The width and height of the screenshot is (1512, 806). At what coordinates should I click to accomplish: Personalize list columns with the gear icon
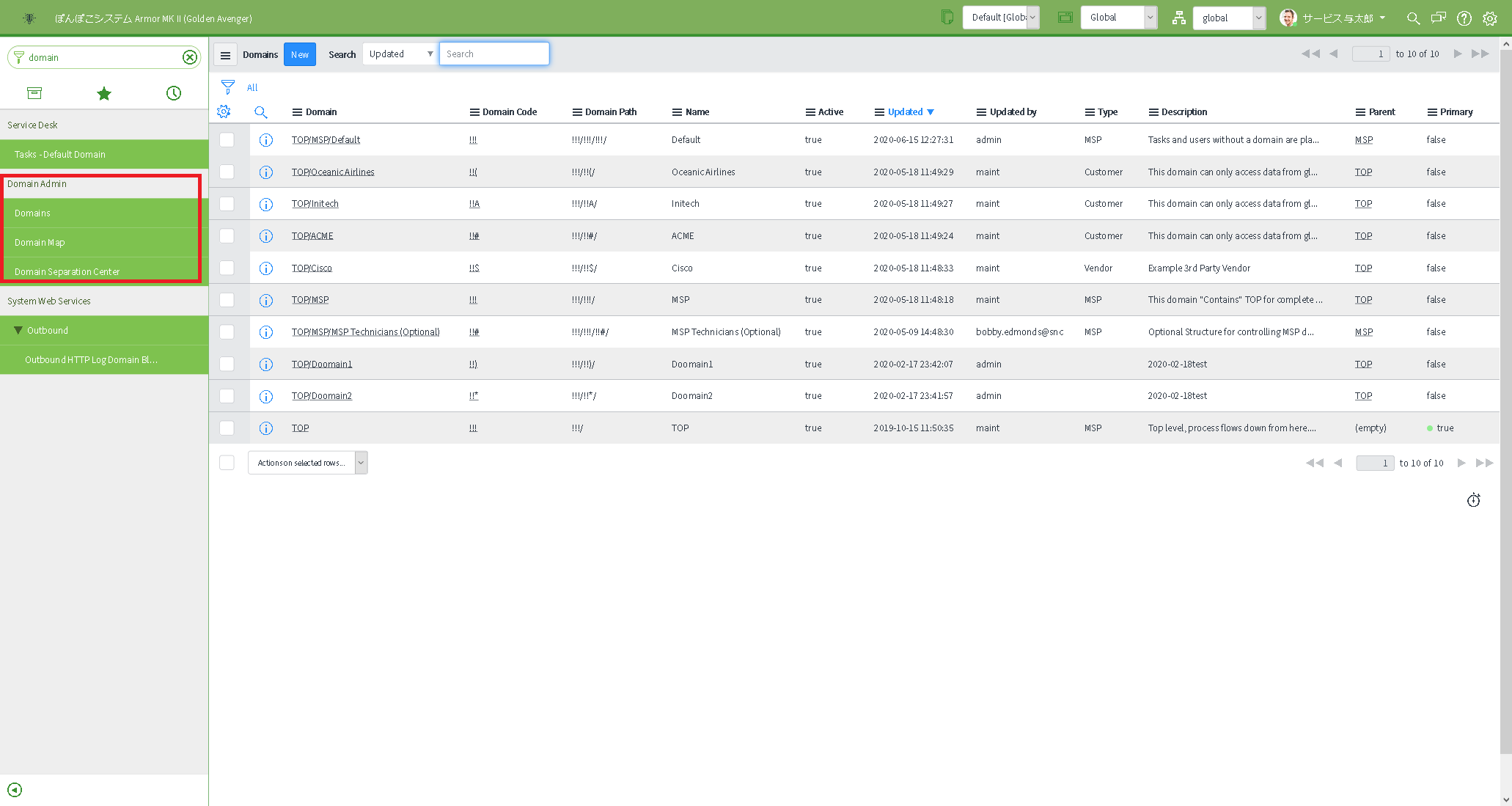point(224,111)
